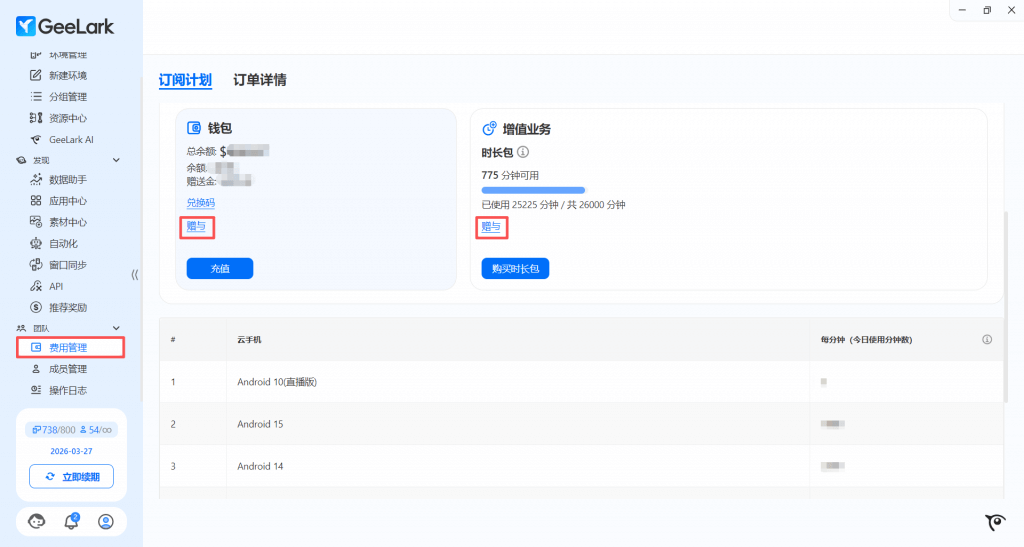1024x547 pixels.
Task: Open the user profile avatar icon
Action: coord(106,521)
